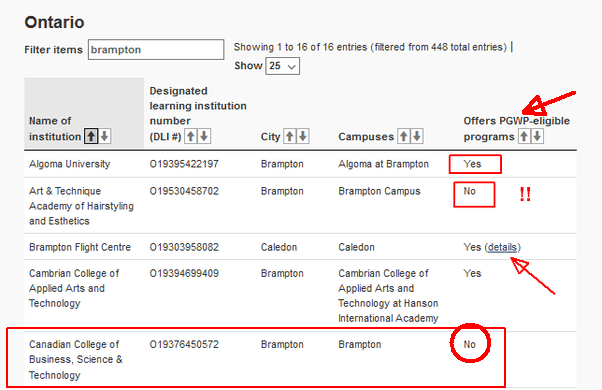Image resolution: width=602 pixels, height=390 pixels.
Task: Sort Name of institution descending arrow
Action: (104, 136)
